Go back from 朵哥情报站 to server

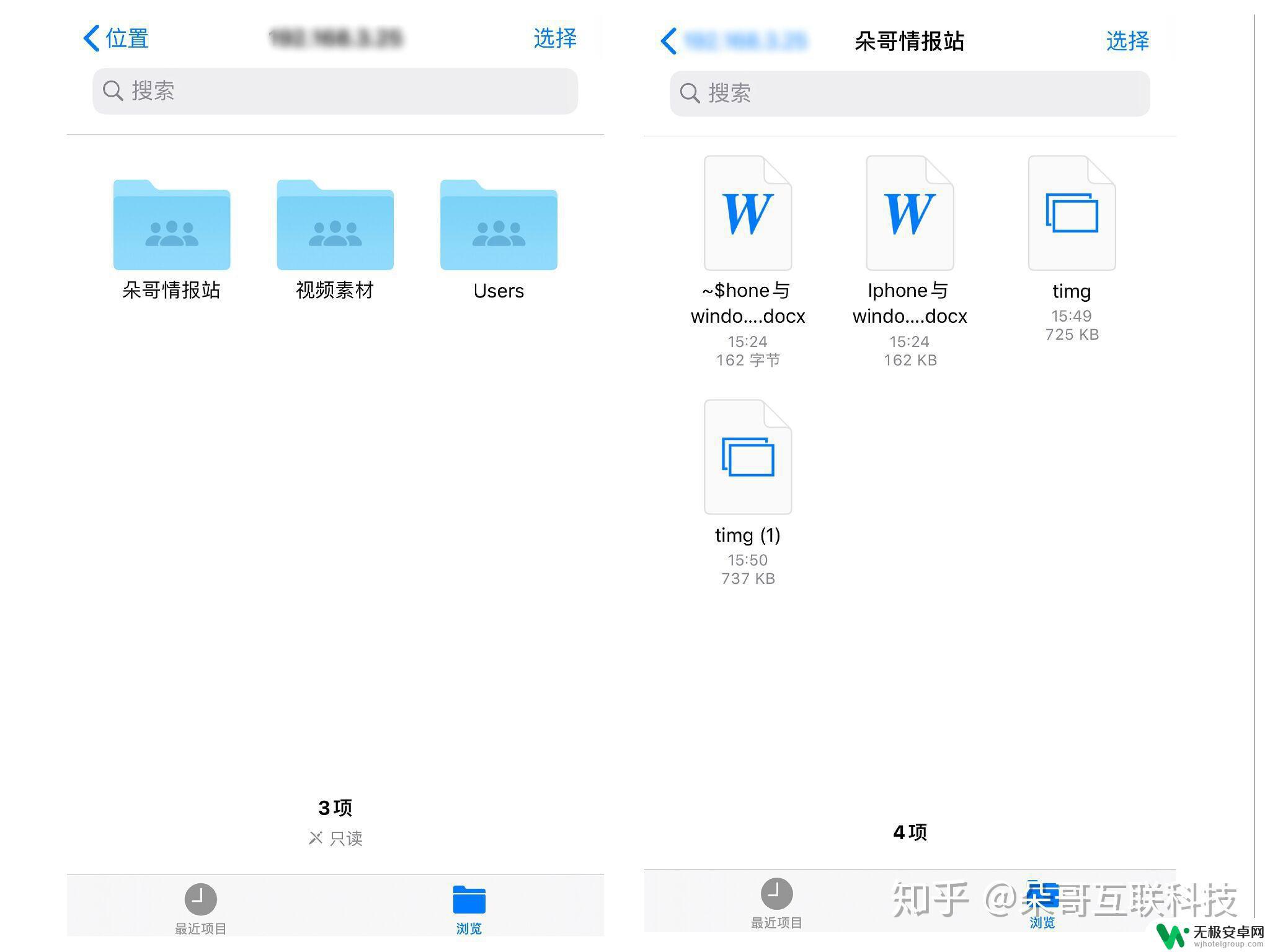tap(734, 41)
